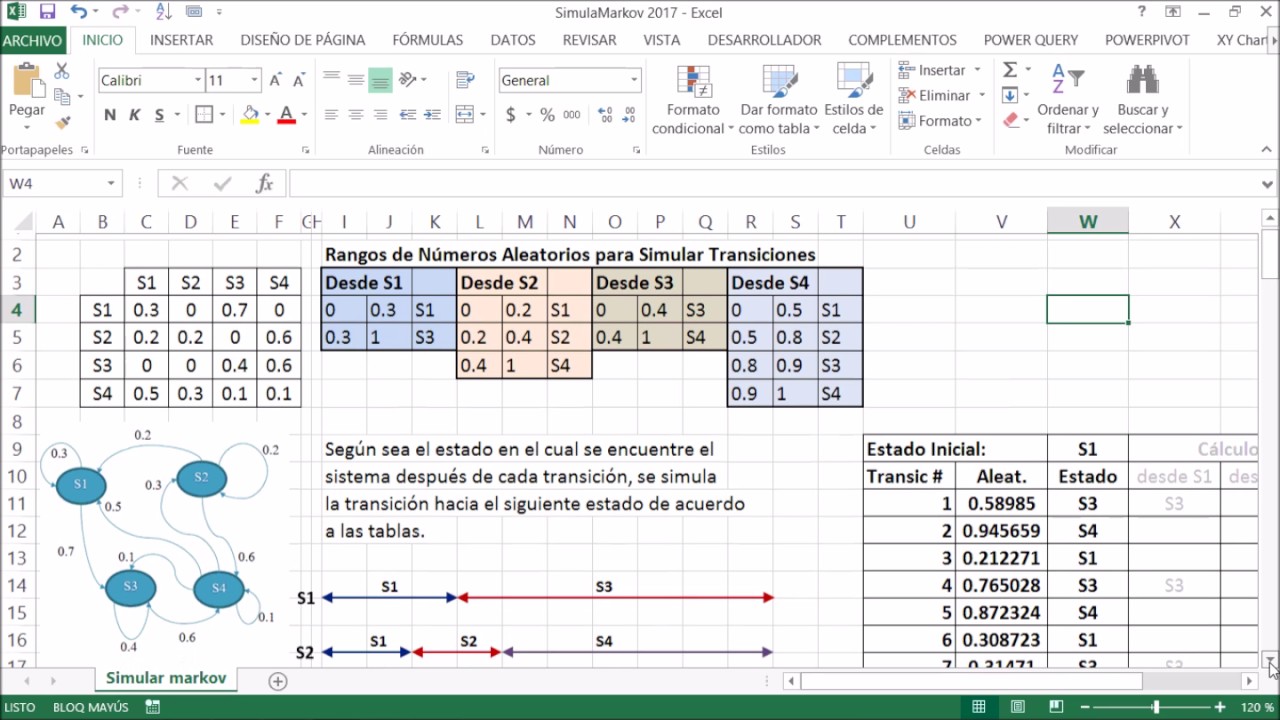The width and height of the screenshot is (1280, 720).
Task: Open the font size 11 dropdown
Action: coord(255,80)
